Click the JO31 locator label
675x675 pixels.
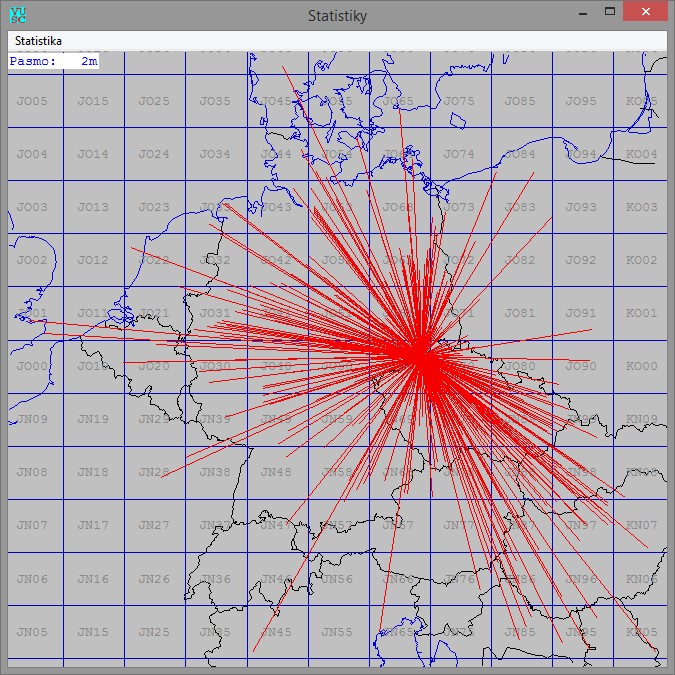[x=215, y=313]
